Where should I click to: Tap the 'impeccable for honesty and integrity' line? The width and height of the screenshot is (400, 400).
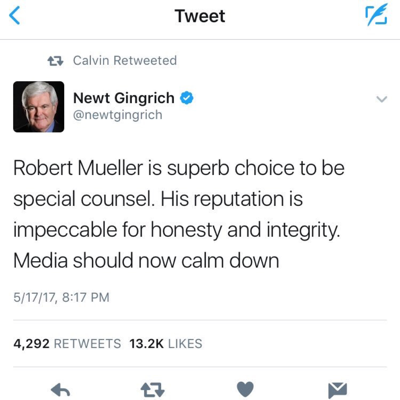point(177,231)
